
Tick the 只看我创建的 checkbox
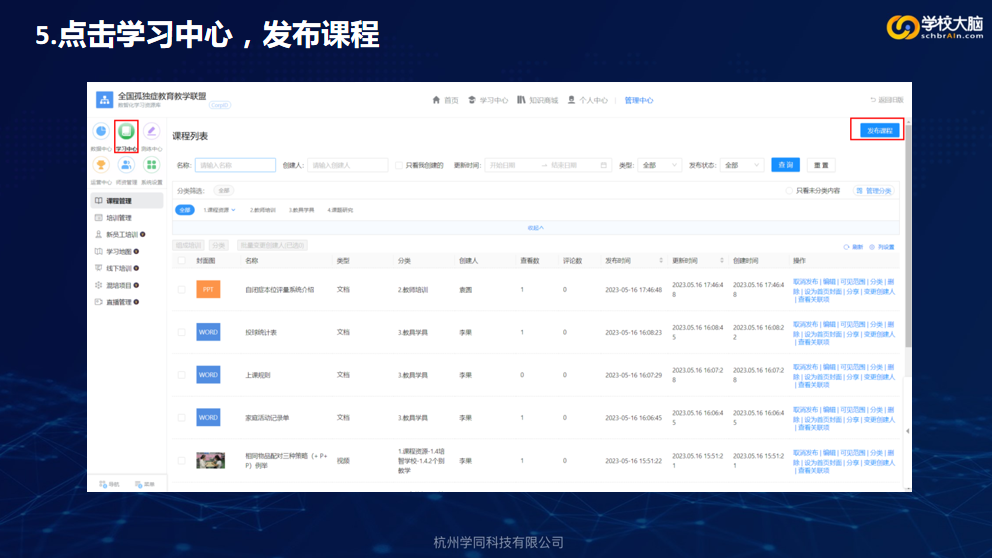pos(399,165)
